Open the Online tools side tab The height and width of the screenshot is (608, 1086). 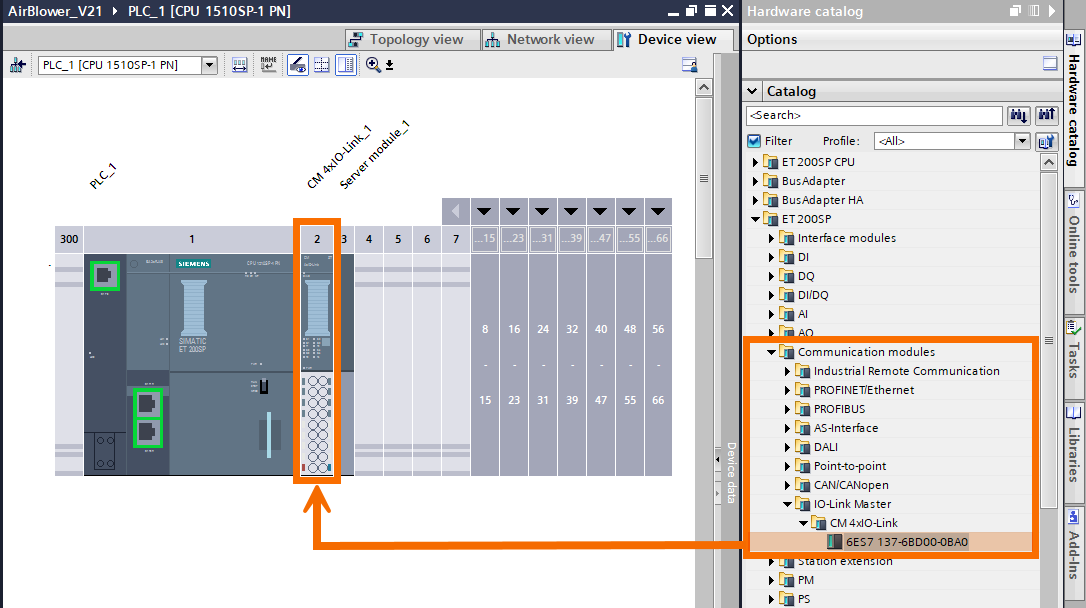point(1075,252)
